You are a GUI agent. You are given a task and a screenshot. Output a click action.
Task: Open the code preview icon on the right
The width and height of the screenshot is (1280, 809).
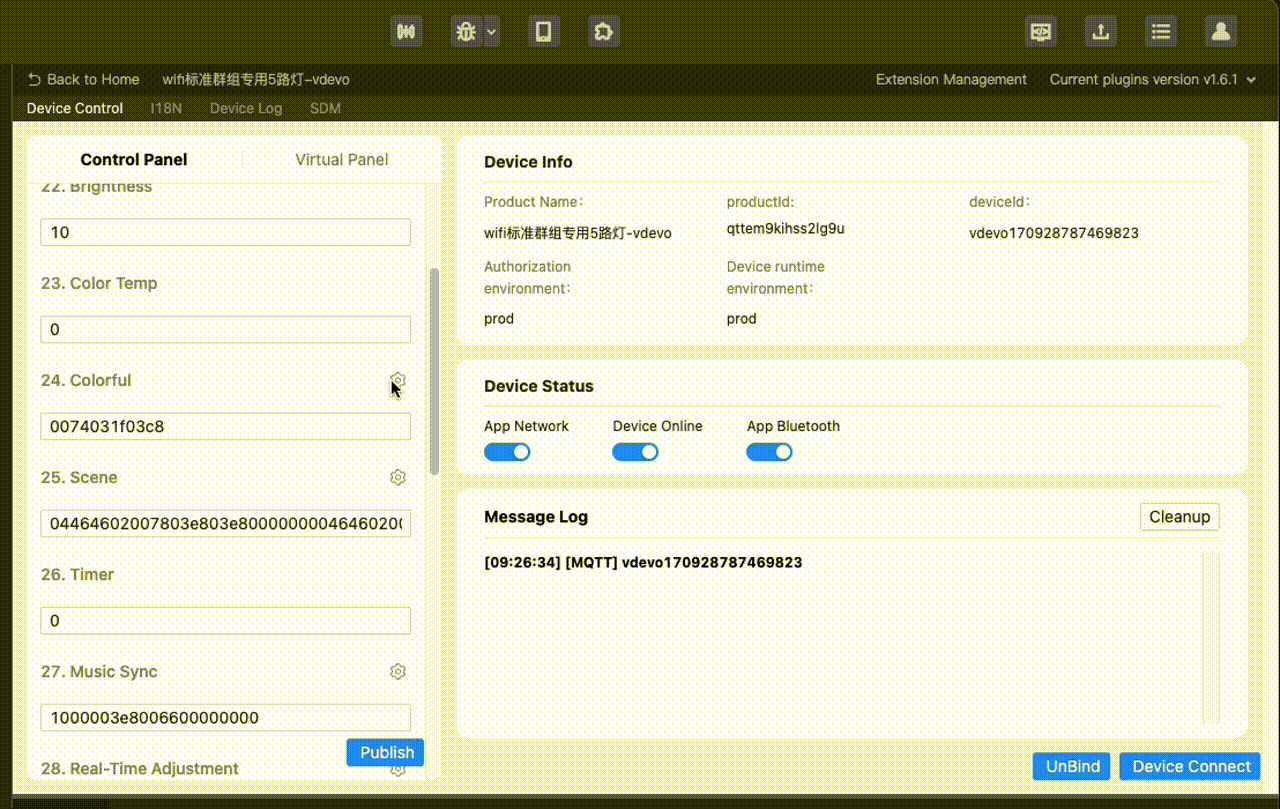1040,31
